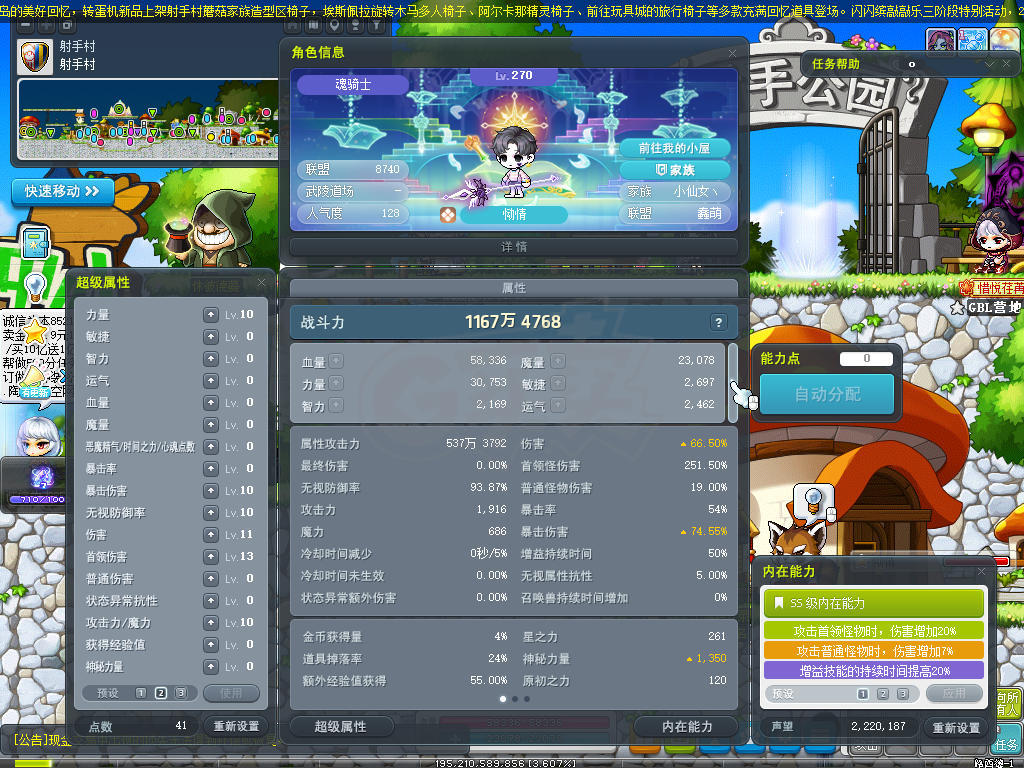Increase 暴击率 in the 超级属性 panel
Image resolution: width=1024 pixels, height=768 pixels.
click(210, 469)
